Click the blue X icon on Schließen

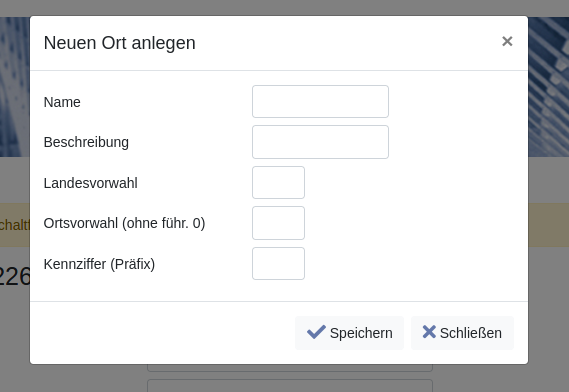tap(429, 332)
